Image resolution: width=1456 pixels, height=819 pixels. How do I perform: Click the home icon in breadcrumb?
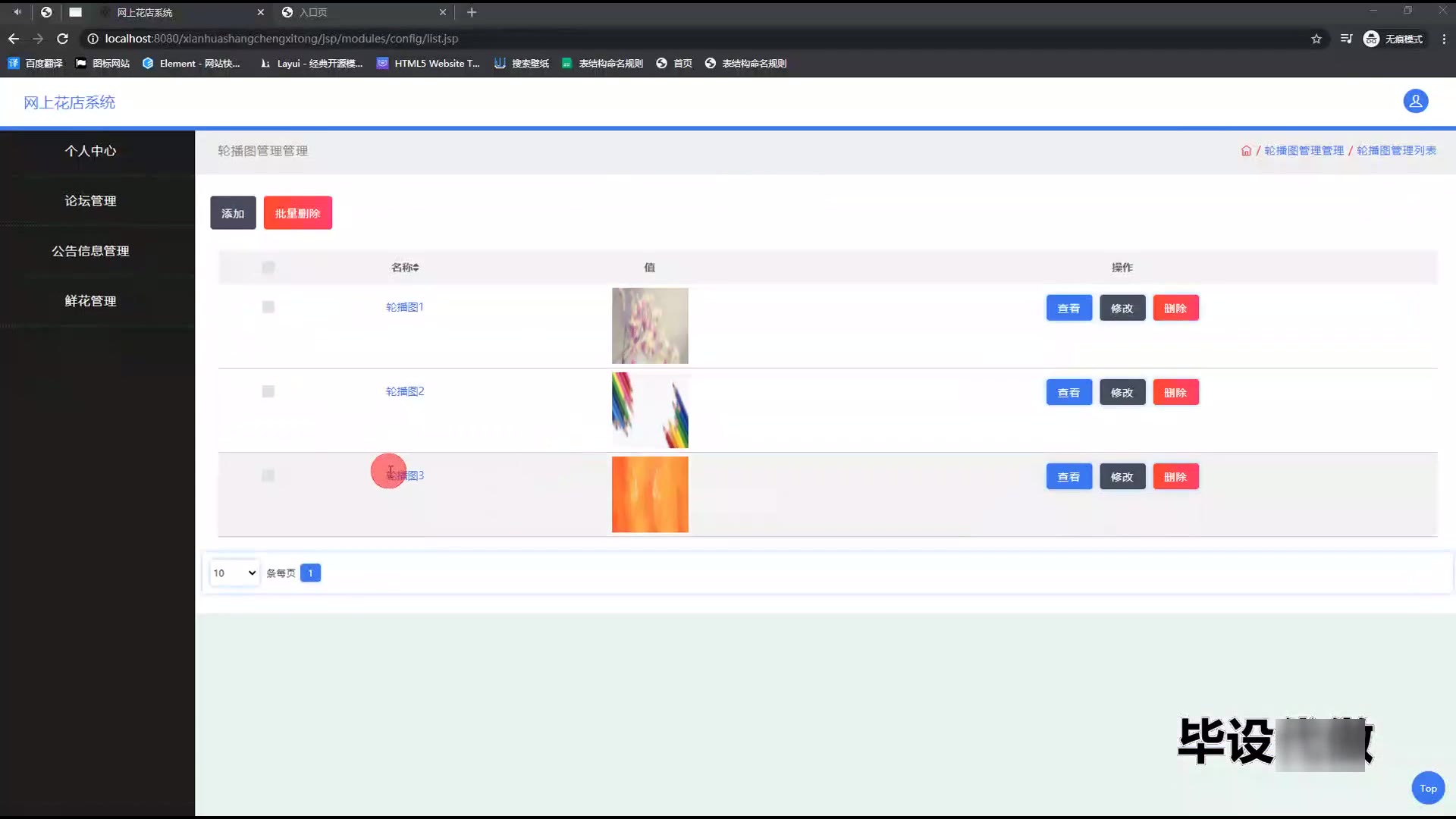click(x=1246, y=151)
